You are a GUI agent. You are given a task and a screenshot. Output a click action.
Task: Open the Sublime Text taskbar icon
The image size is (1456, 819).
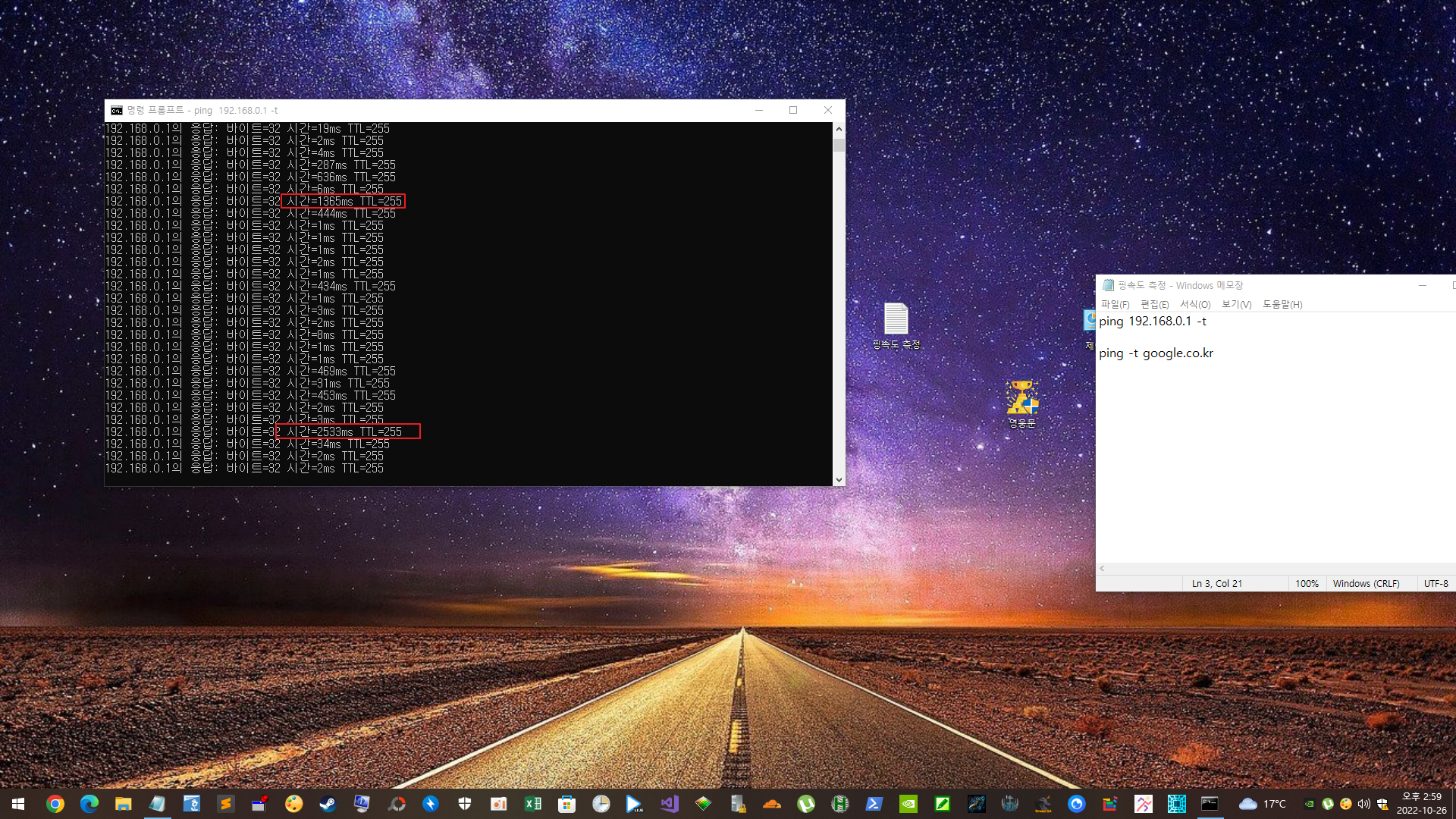click(225, 804)
